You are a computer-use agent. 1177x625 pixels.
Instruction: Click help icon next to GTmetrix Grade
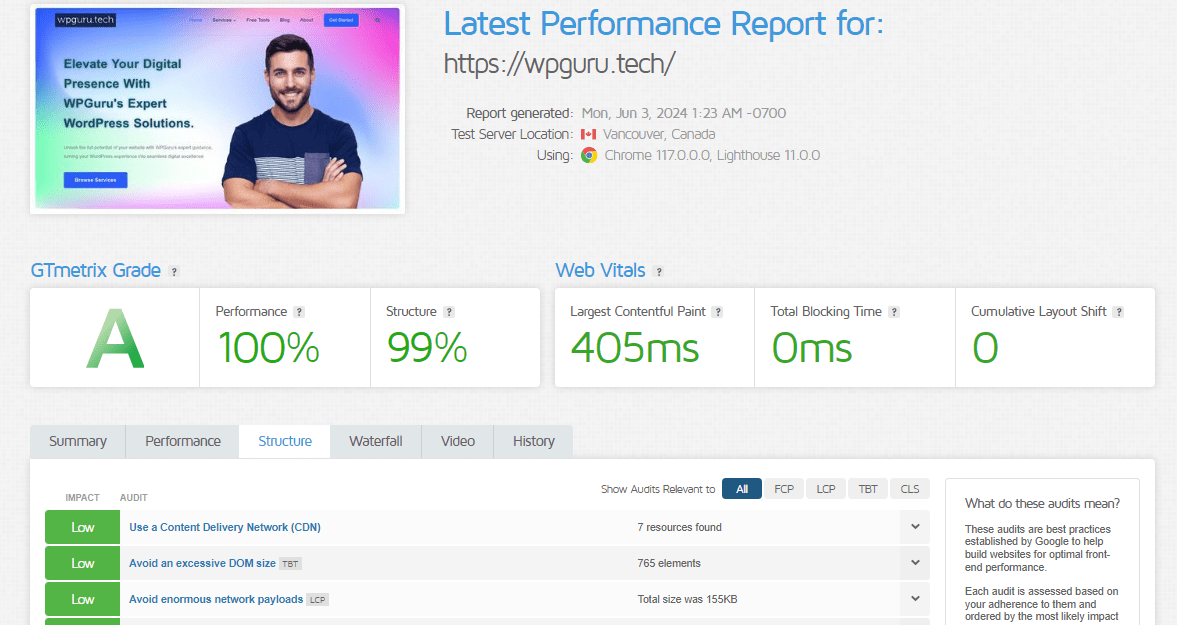tap(174, 272)
